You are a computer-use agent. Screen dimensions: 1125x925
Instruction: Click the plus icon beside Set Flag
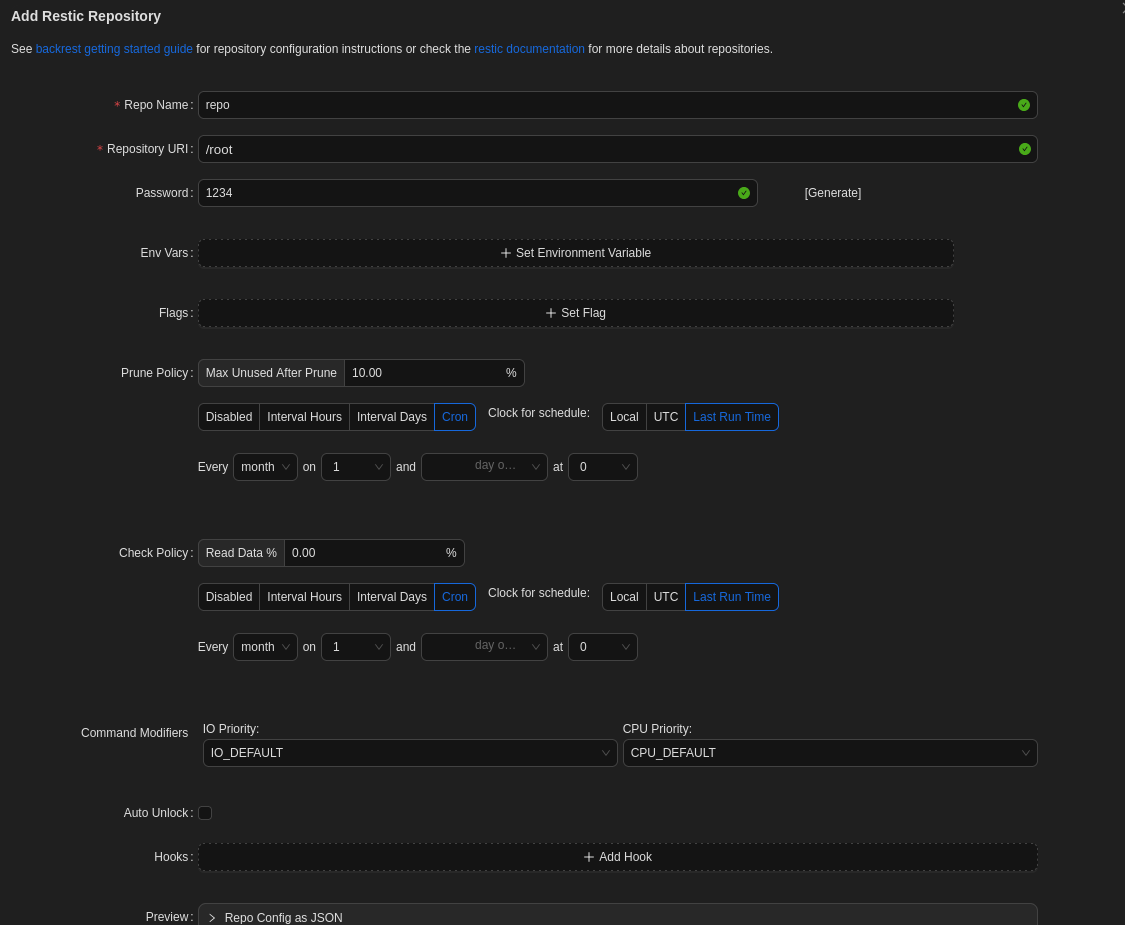click(551, 313)
